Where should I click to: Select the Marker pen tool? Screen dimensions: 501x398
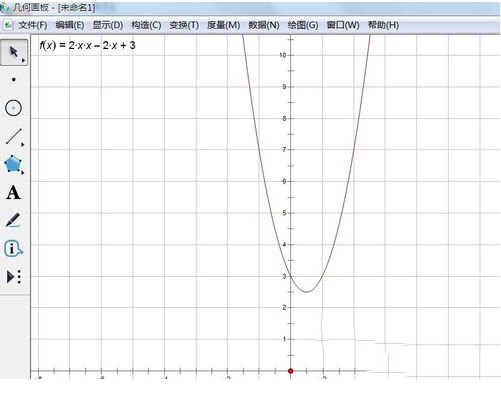[x=13, y=220]
